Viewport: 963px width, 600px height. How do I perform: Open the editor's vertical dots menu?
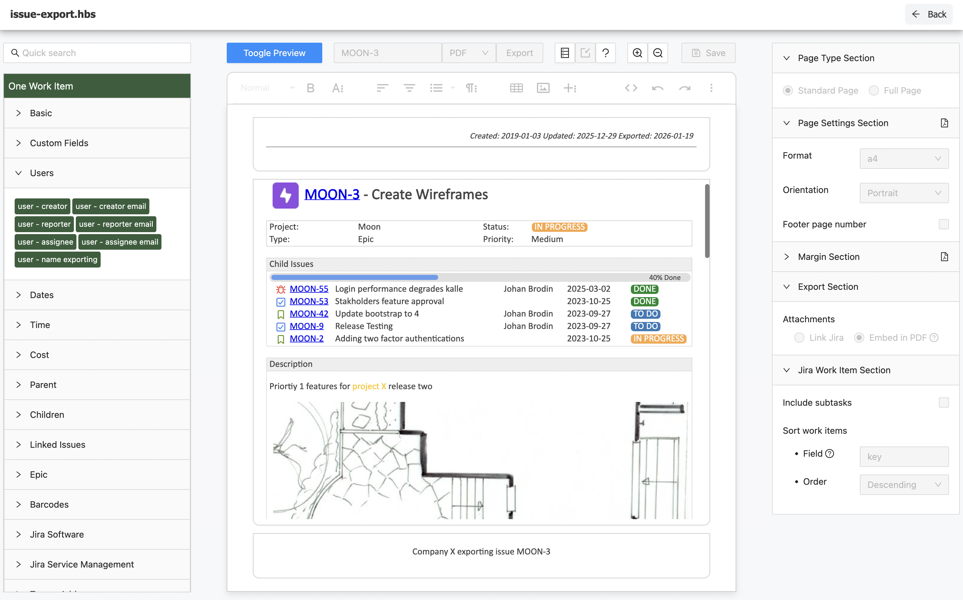pos(711,88)
